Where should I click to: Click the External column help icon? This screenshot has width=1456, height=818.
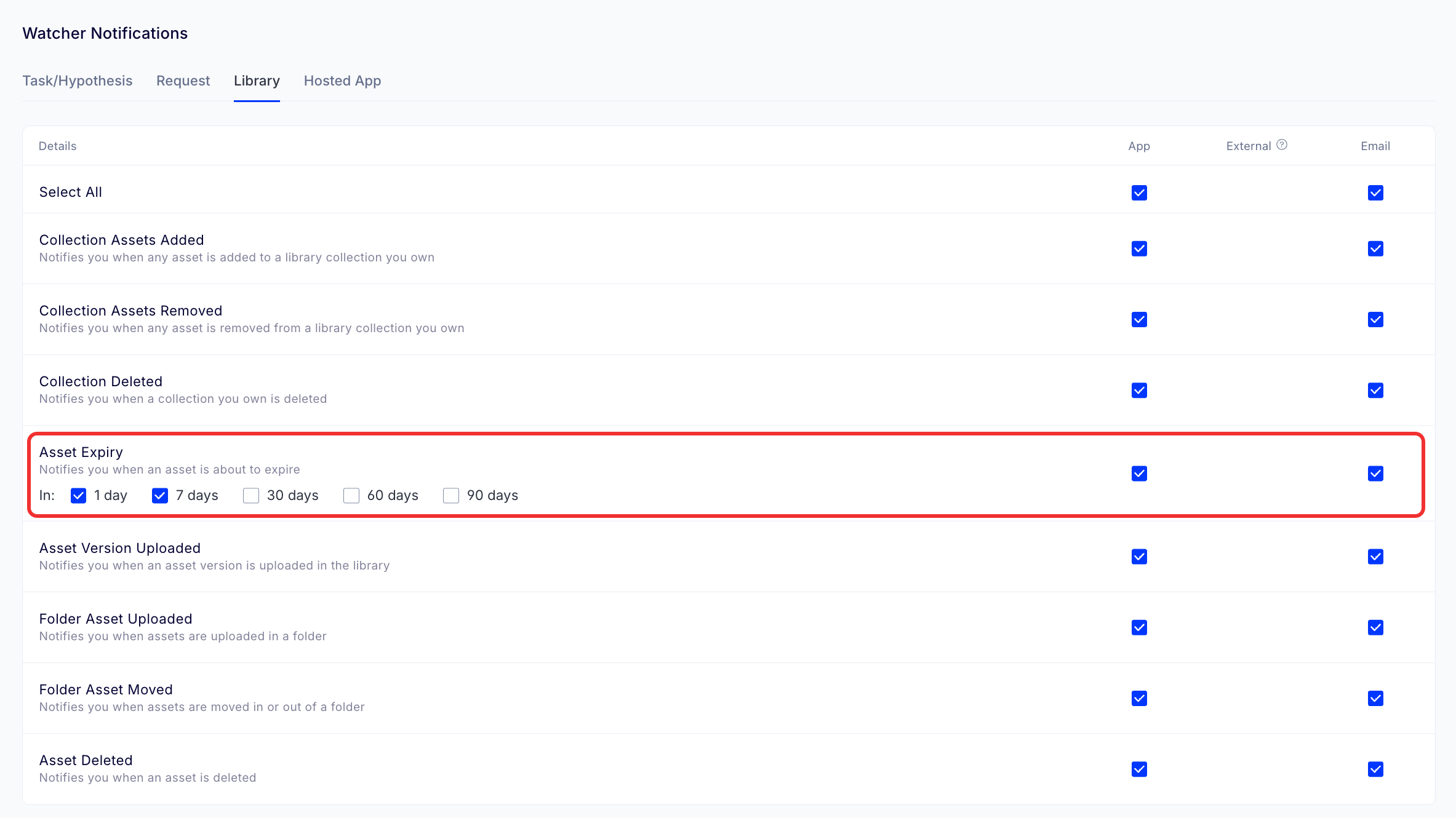(1282, 145)
